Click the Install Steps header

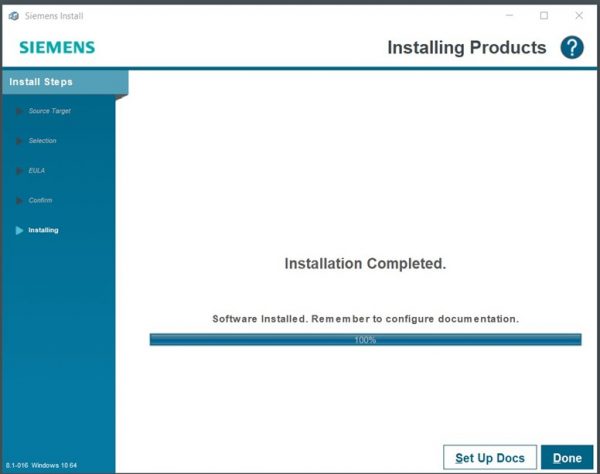pos(65,82)
